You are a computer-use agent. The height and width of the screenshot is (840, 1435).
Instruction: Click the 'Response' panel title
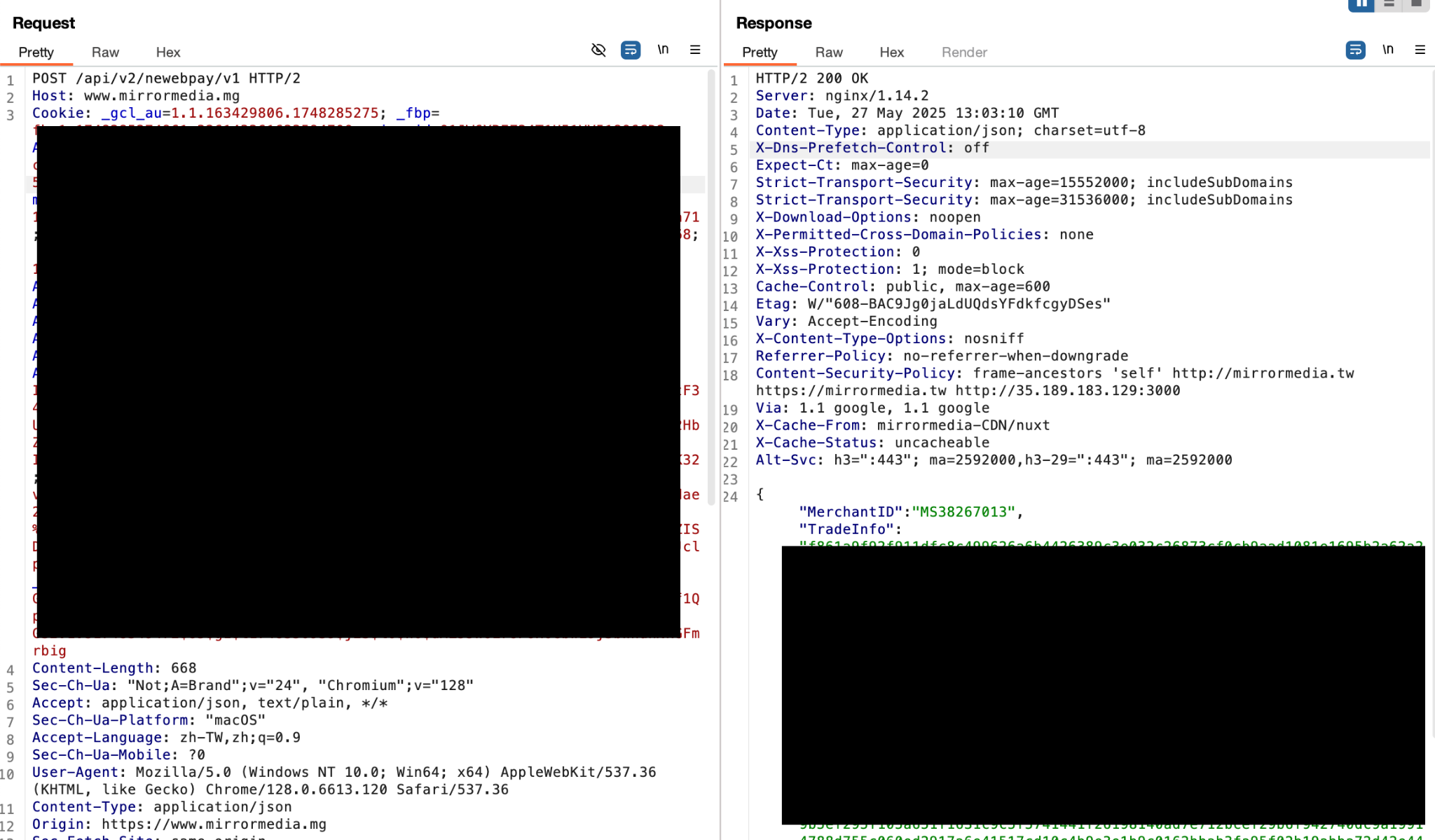click(x=774, y=23)
